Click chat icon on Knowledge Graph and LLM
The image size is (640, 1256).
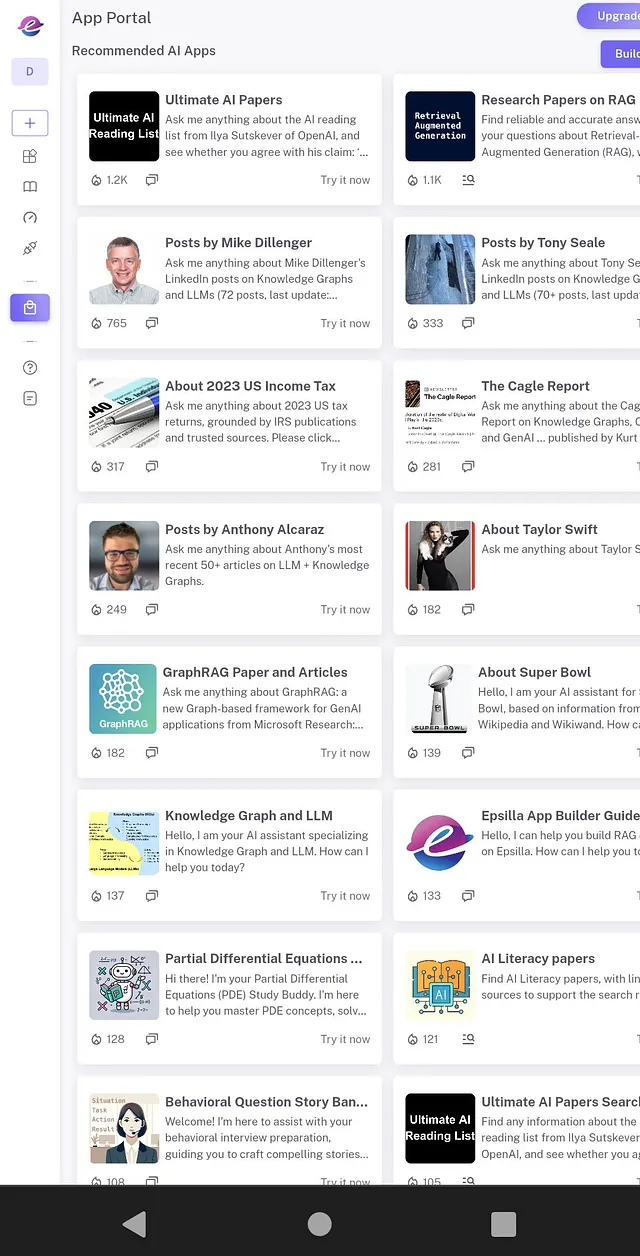[x=152, y=896]
